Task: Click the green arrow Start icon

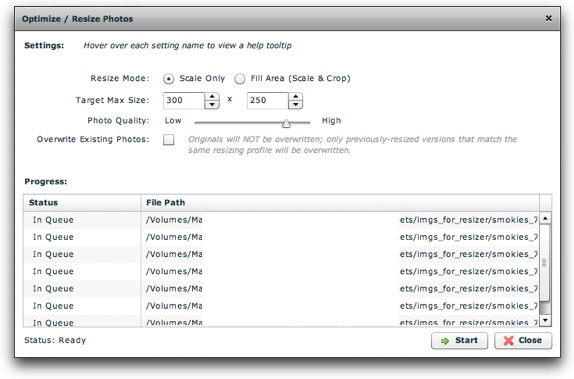Action: point(445,341)
